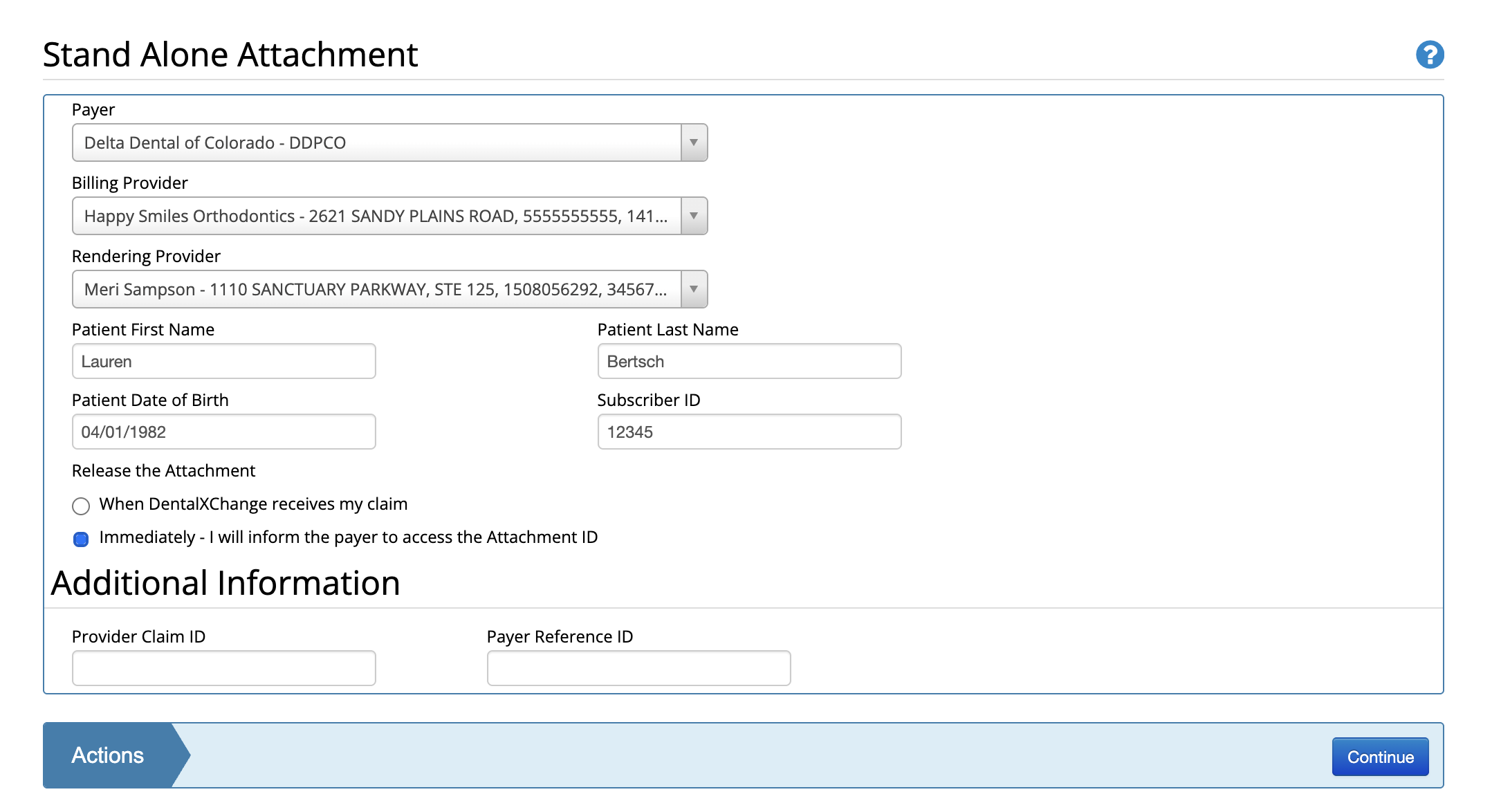Click 'When DentalXChange receives my claim' label text
Image resolution: width=1501 pixels, height=812 pixels.
click(x=253, y=504)
